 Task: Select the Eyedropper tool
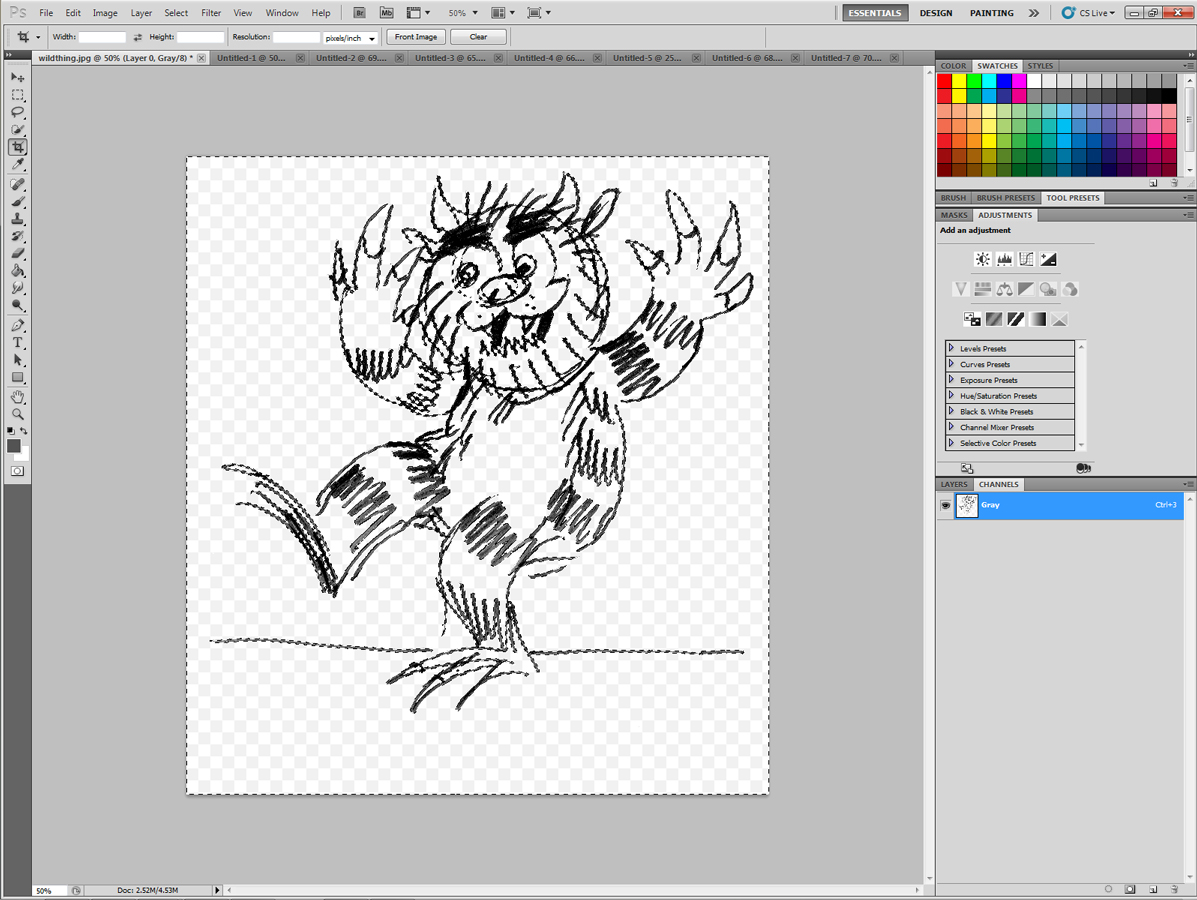(18, 164)
